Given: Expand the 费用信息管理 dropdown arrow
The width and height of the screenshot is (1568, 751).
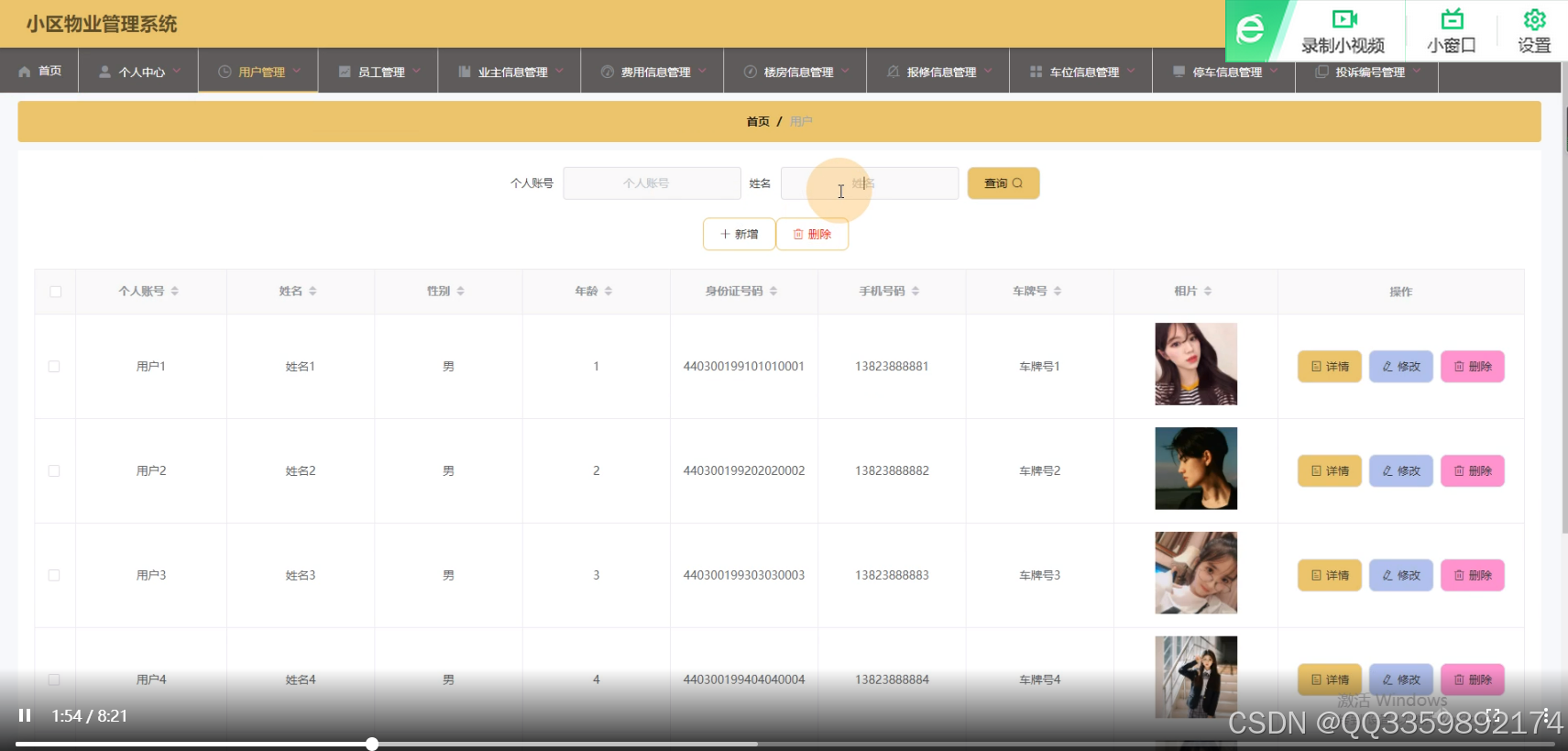Looking at the screenshot, I should (x=702, y=71).
